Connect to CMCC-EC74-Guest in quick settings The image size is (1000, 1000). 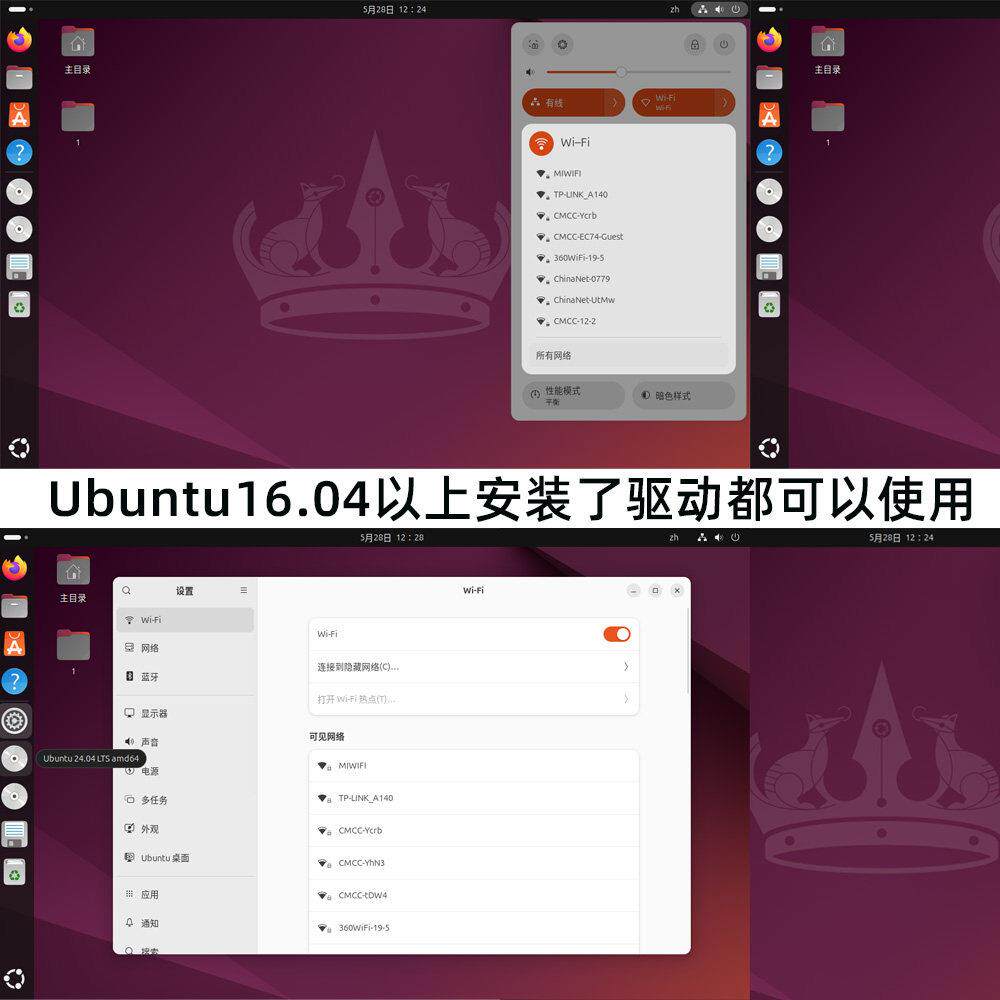pyautogui.click(x=628, y=237)
